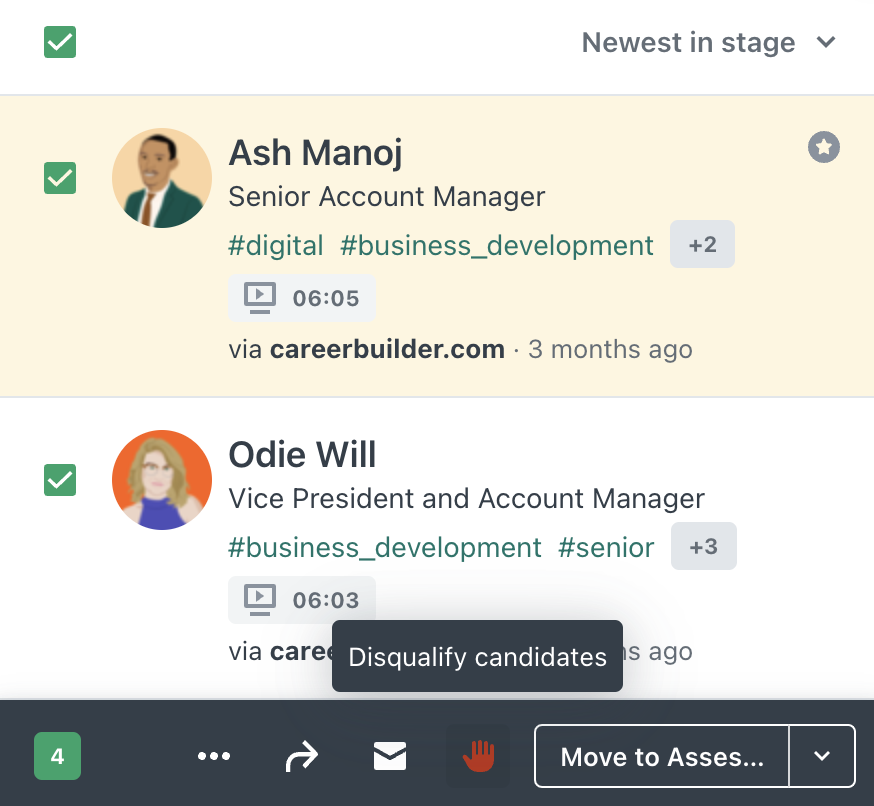Expand Odie Will's +3 more tags

point(703,546)
